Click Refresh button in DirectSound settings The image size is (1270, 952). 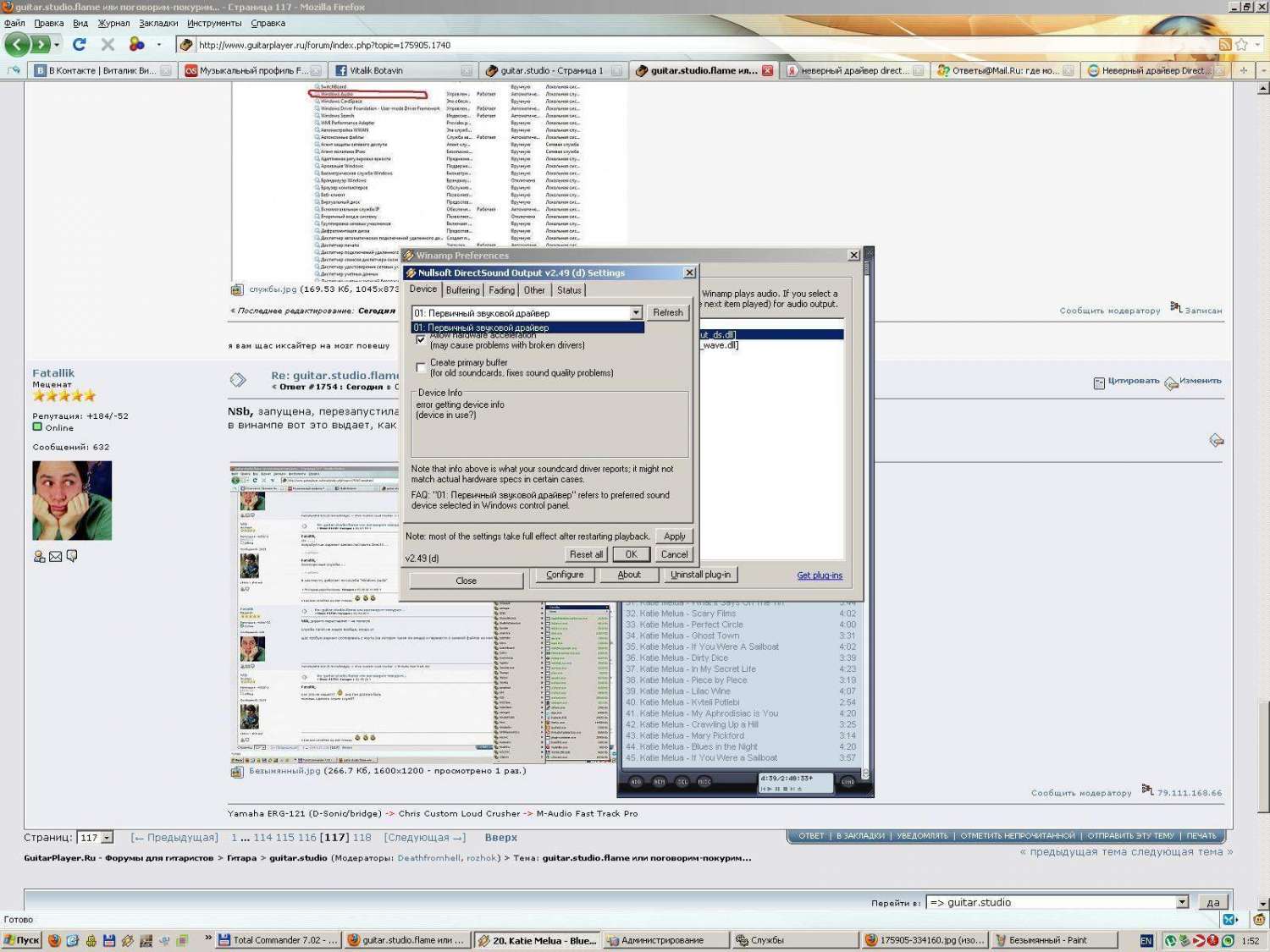pyautogui.click(x=668, y=312)
